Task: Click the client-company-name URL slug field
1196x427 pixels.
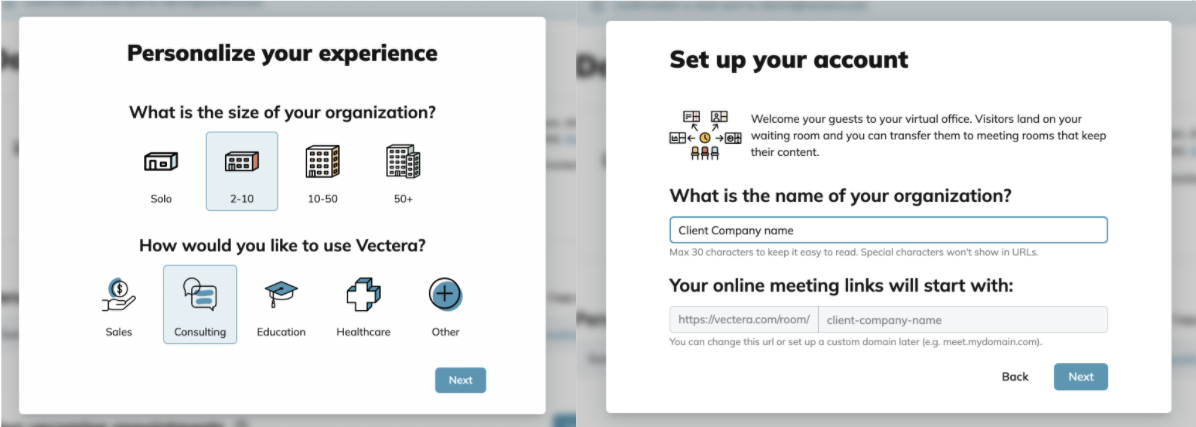Action: click(x=963, y=319)
